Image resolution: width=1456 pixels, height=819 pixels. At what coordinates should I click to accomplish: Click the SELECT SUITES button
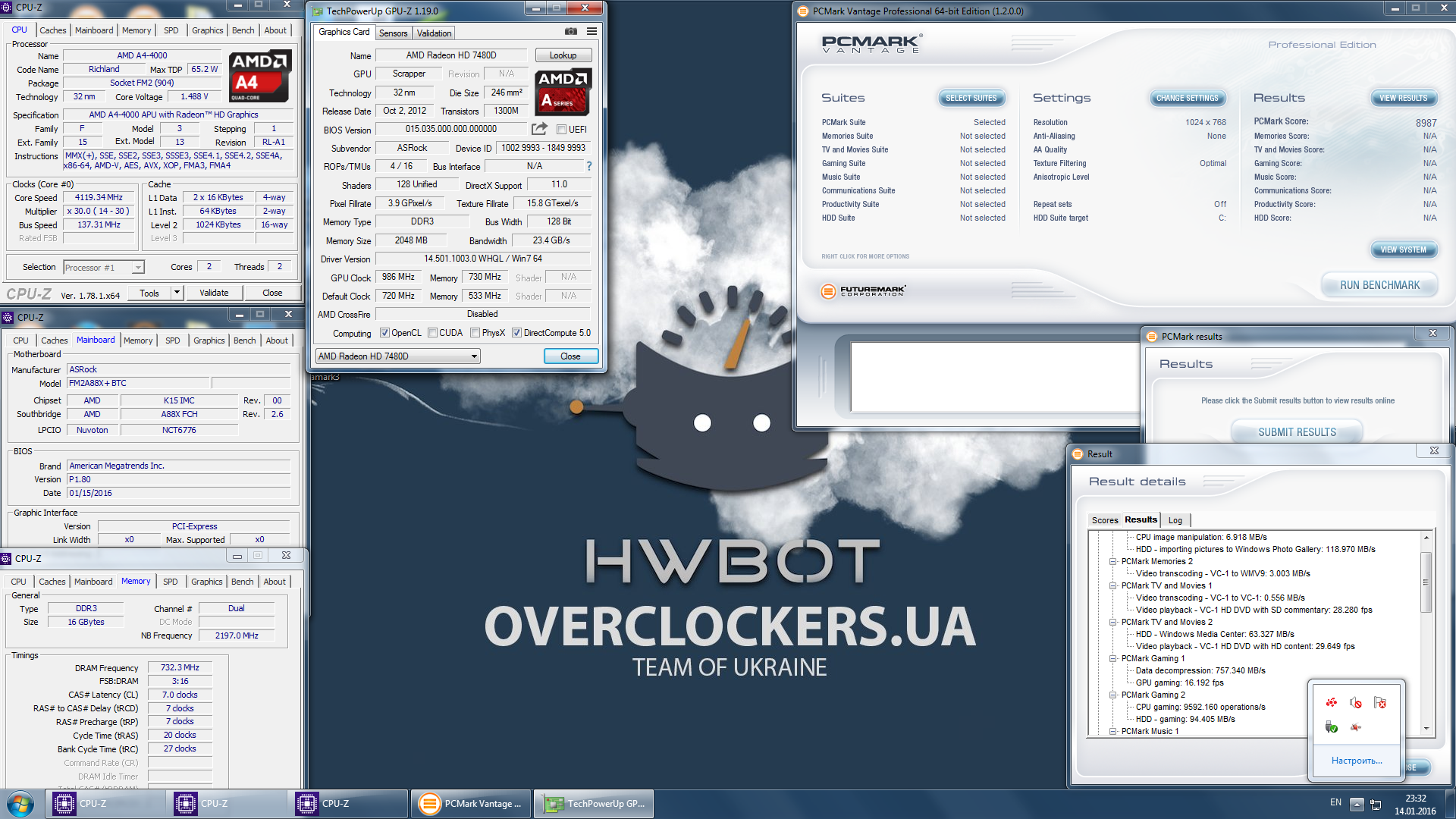coord(971,98)
